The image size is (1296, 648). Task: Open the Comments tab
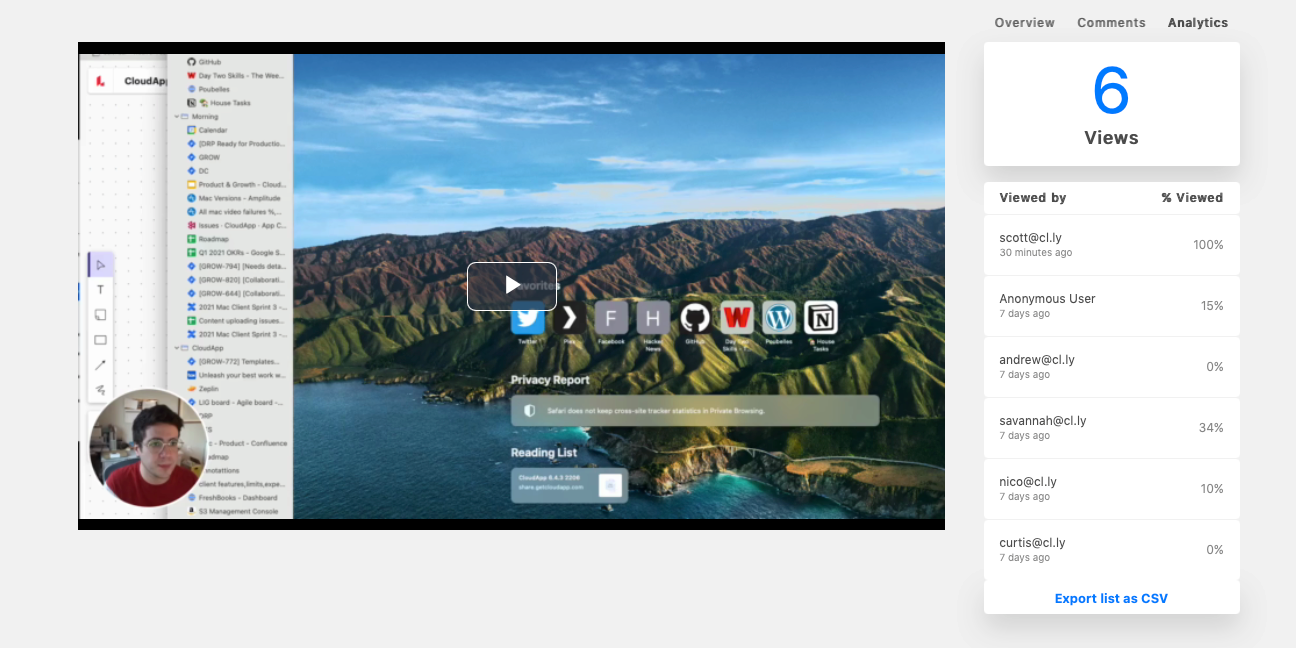1111,22
